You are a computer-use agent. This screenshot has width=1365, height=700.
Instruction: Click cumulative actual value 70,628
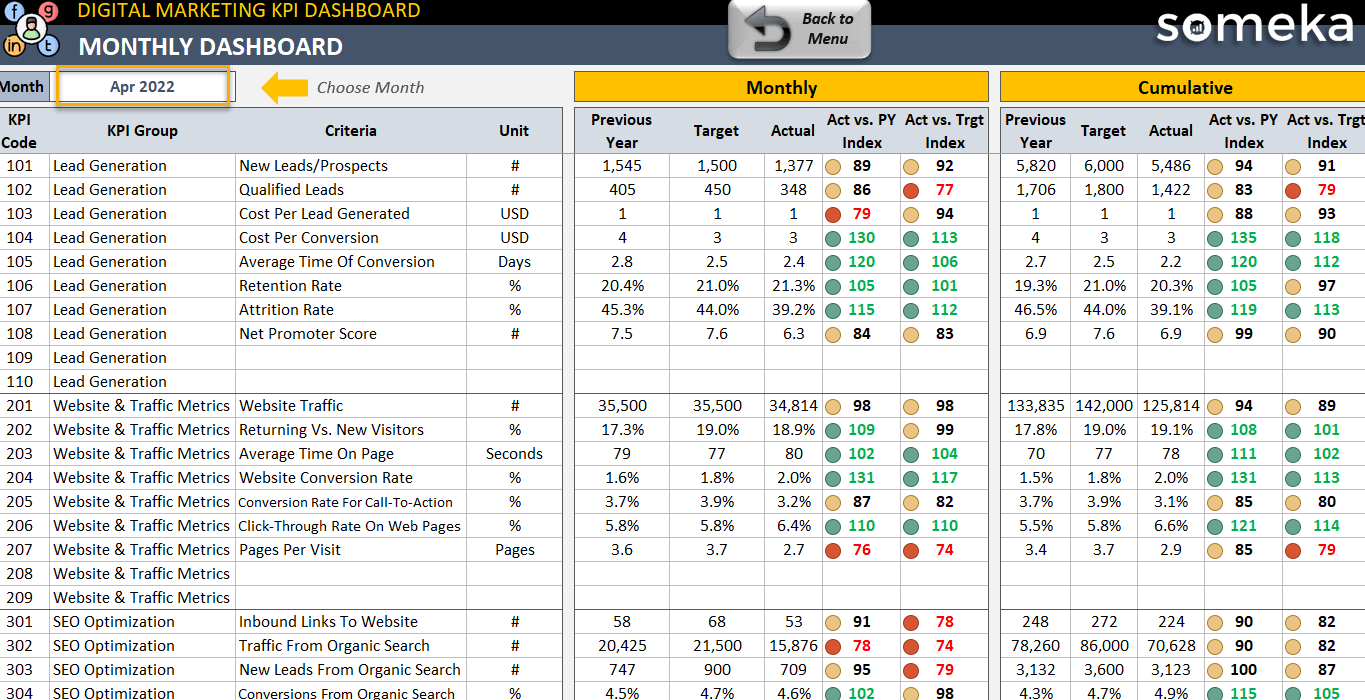1172,646
